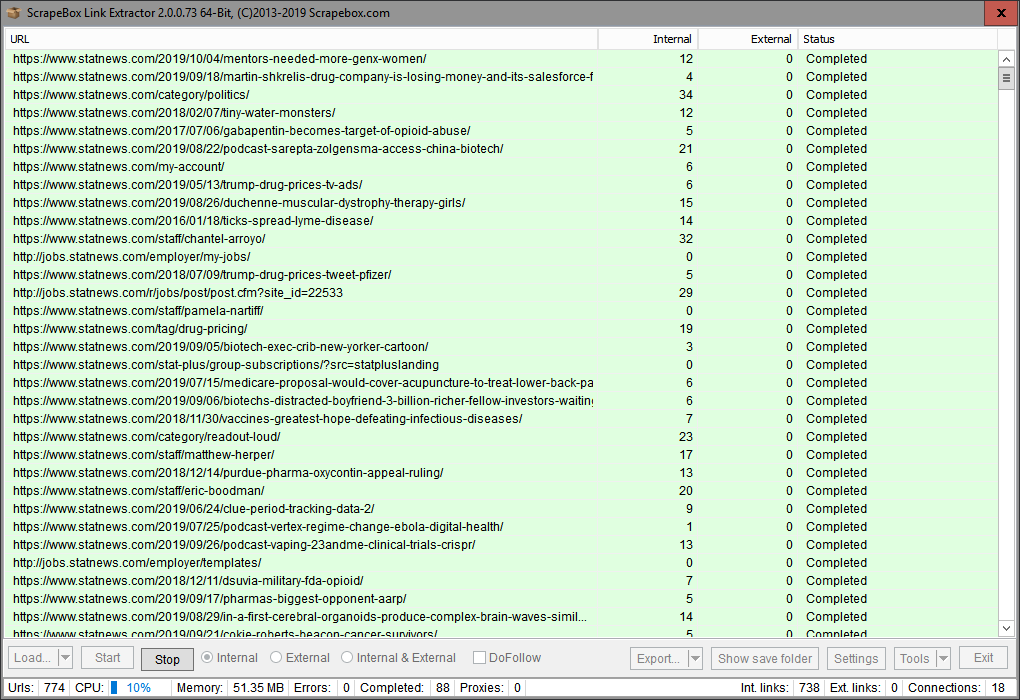Select the duchenne-muscular-dystrophy URL row
This screenshot has width=1020, height=700.
pos(501,203)
